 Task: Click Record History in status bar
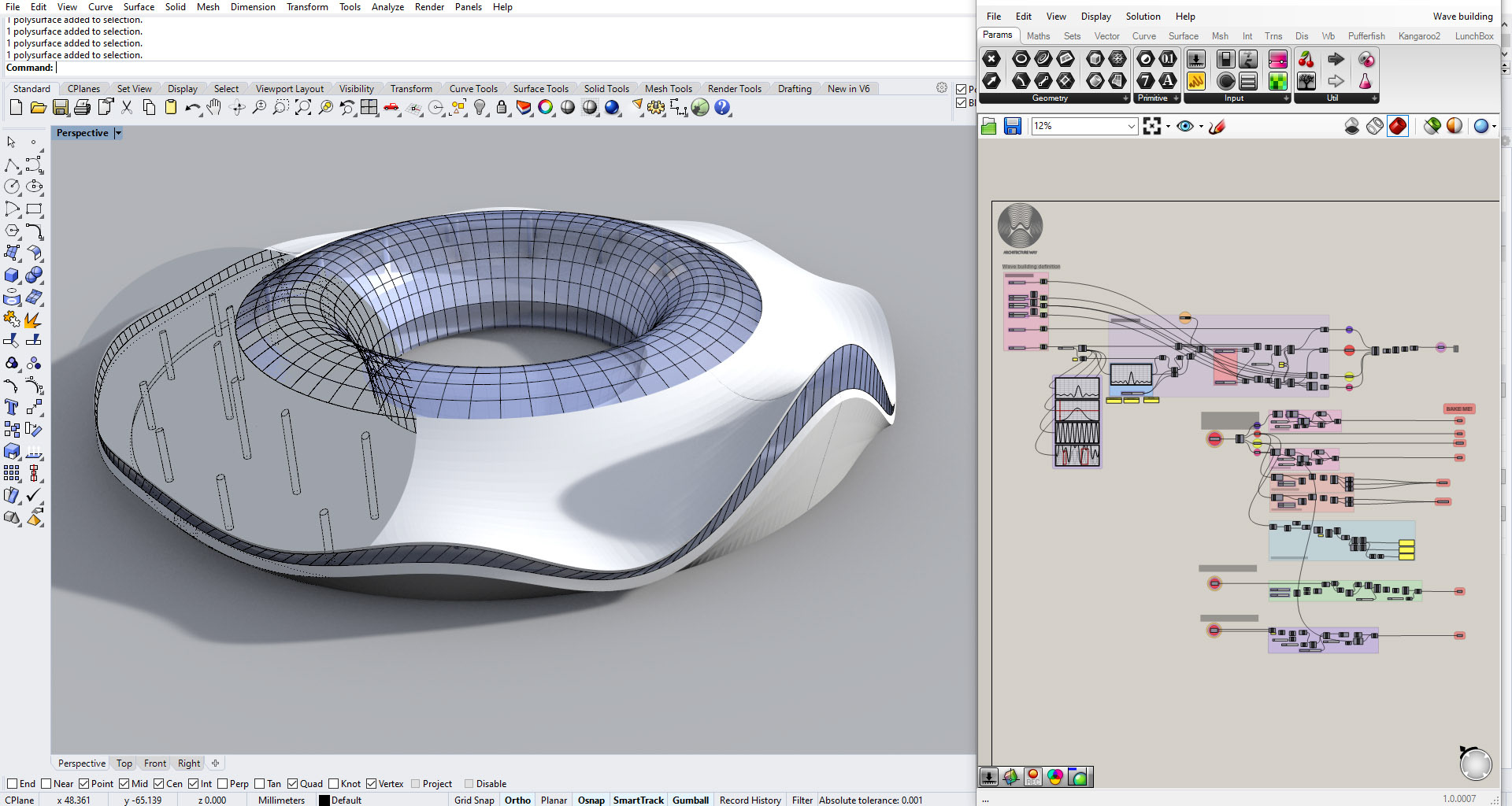pos(750,800)
